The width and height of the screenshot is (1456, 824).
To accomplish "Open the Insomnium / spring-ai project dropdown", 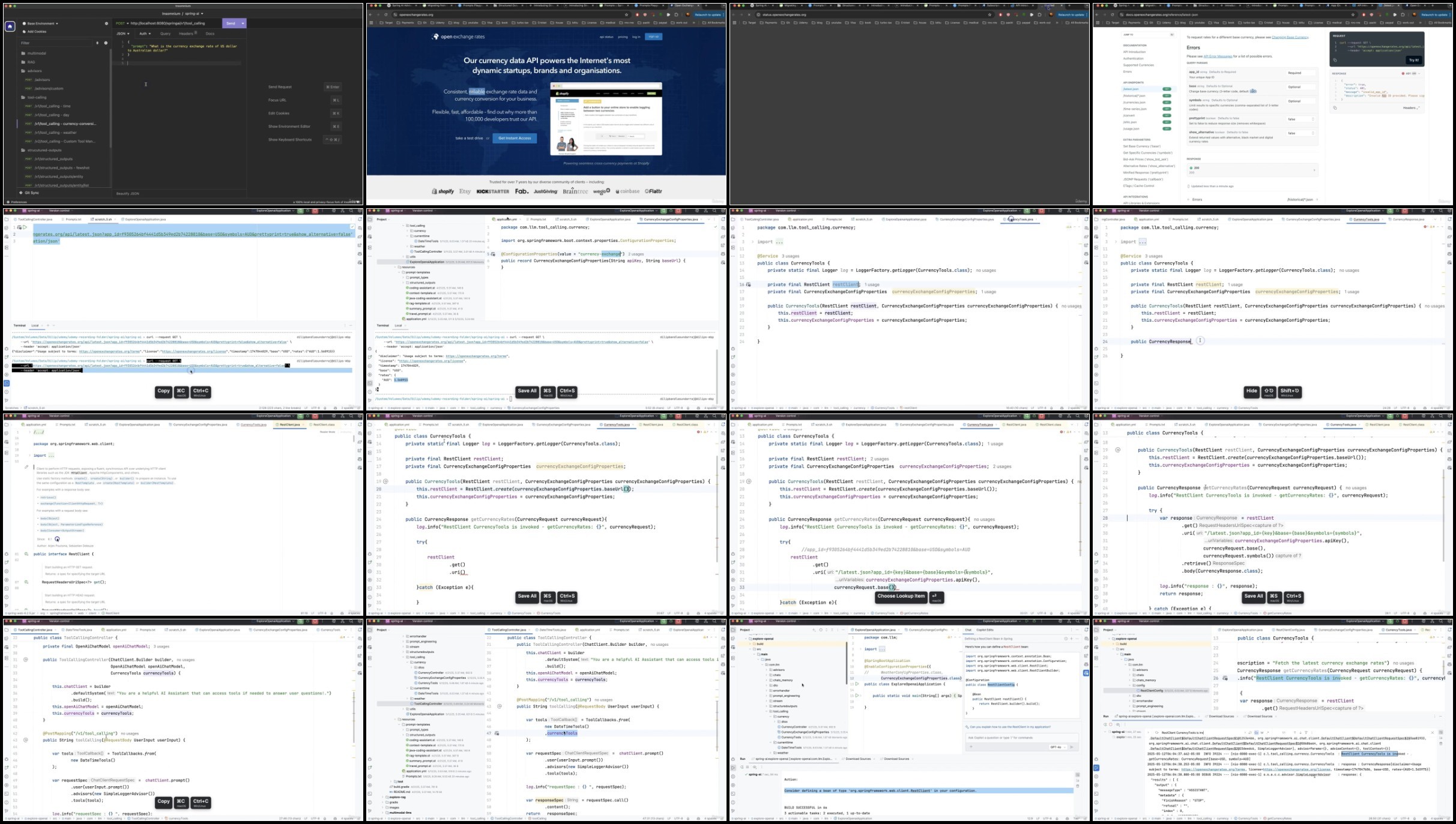I will click(x=183, y=13).
